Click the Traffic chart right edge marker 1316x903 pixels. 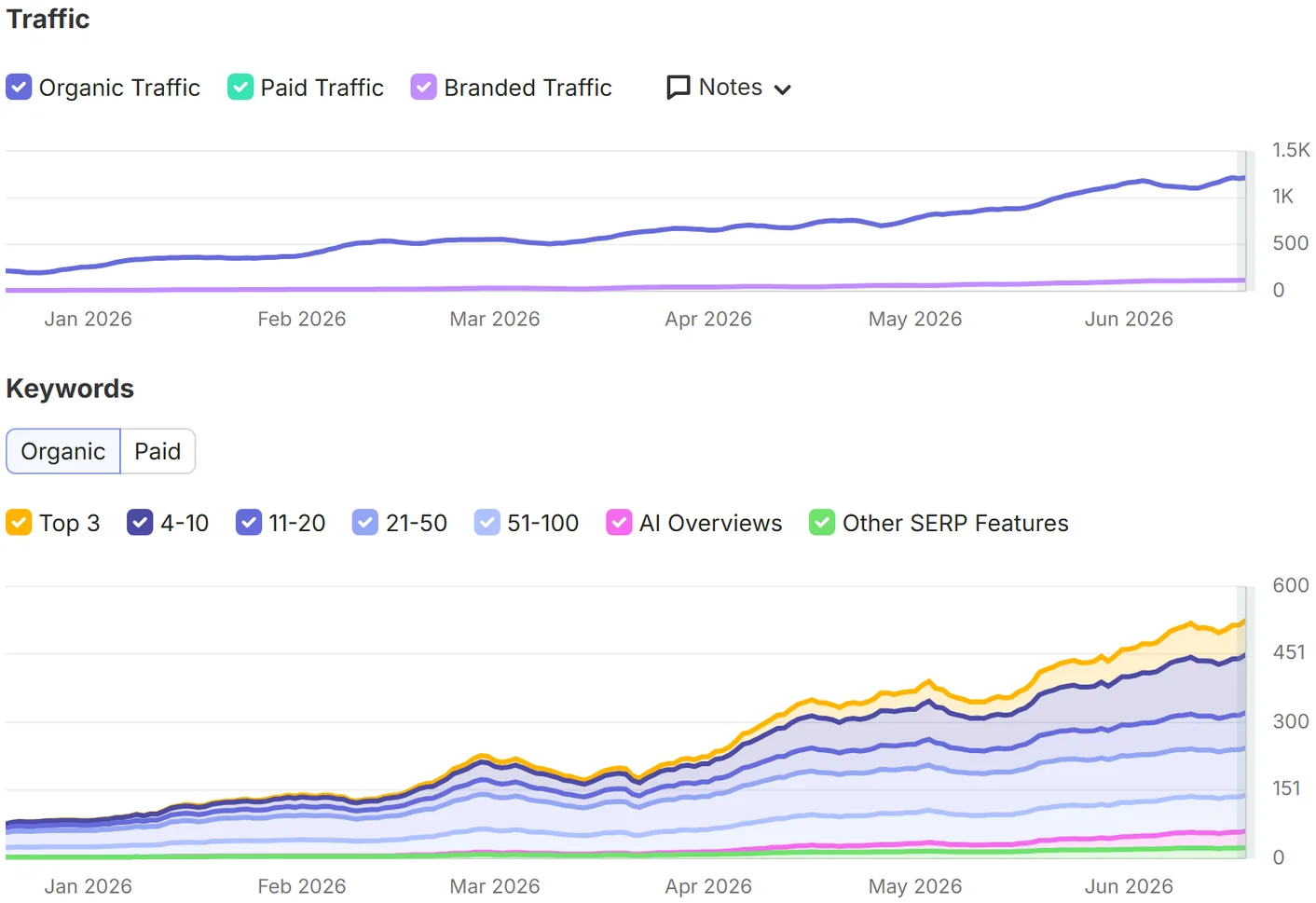tap(1241, 221)
